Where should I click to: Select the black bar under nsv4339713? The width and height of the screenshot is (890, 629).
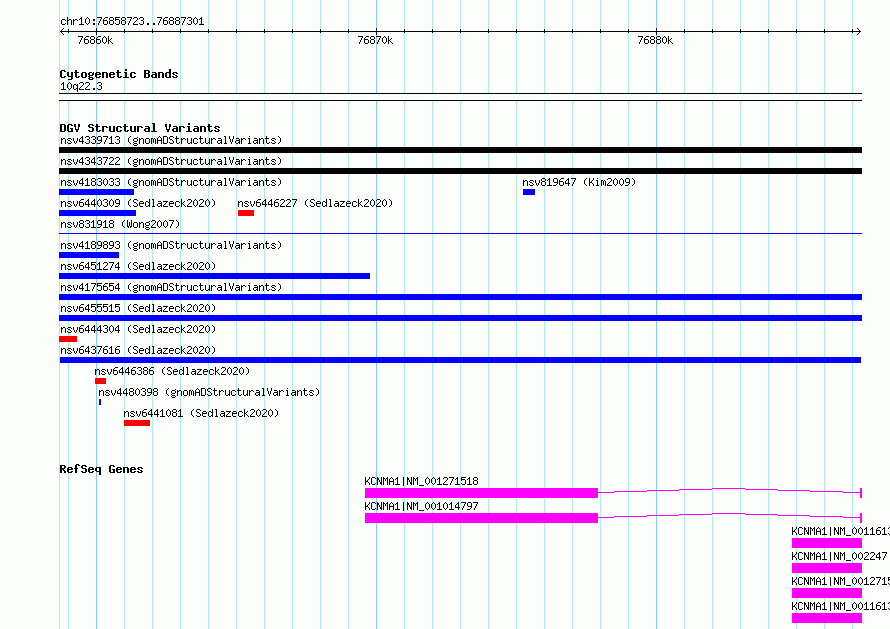tap(460, 150)
